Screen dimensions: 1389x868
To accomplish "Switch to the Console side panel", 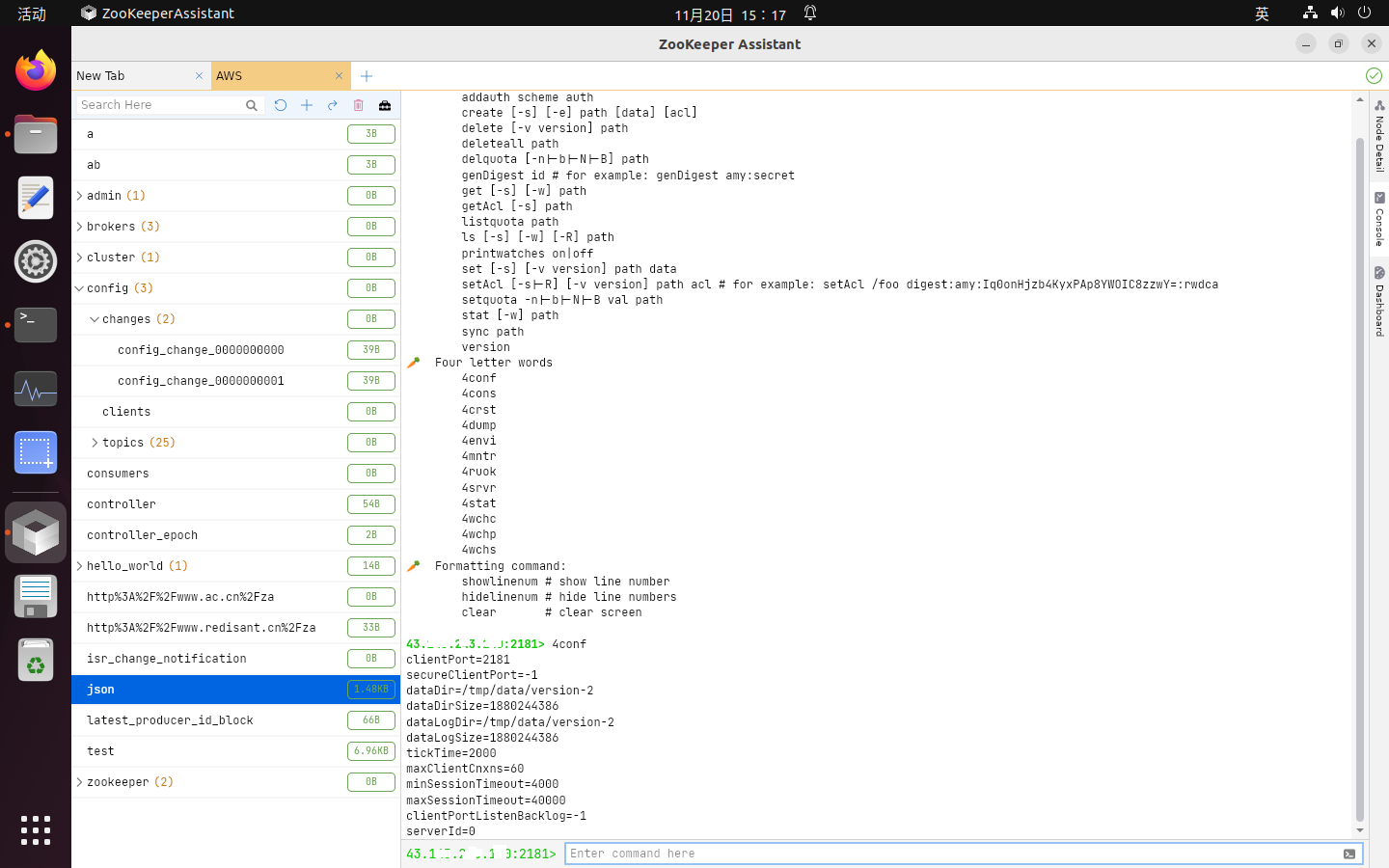I will (1379, 219).
